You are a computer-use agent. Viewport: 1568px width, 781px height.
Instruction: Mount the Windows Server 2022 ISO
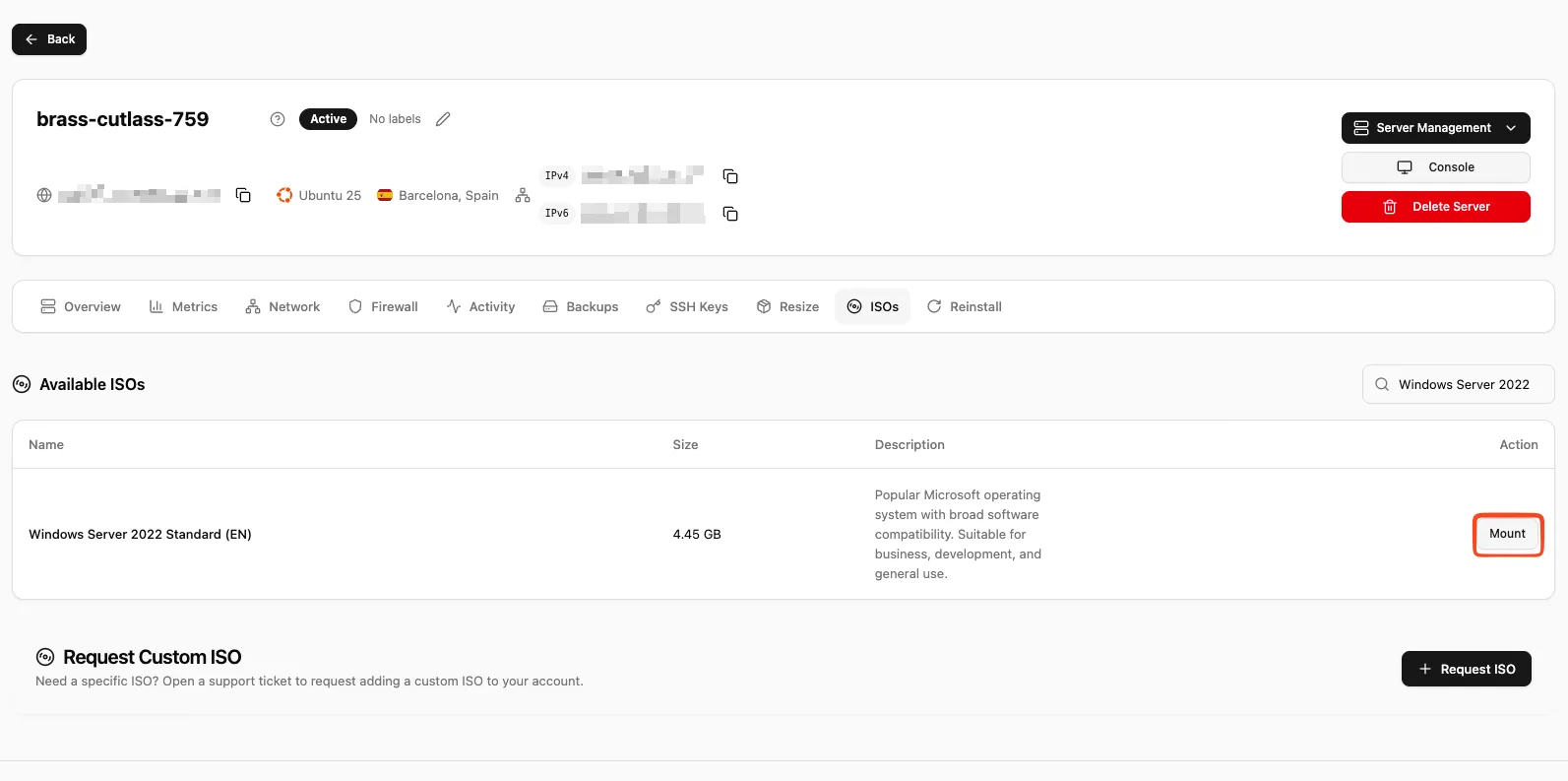pyautogui.click(x=1507, y=534)
